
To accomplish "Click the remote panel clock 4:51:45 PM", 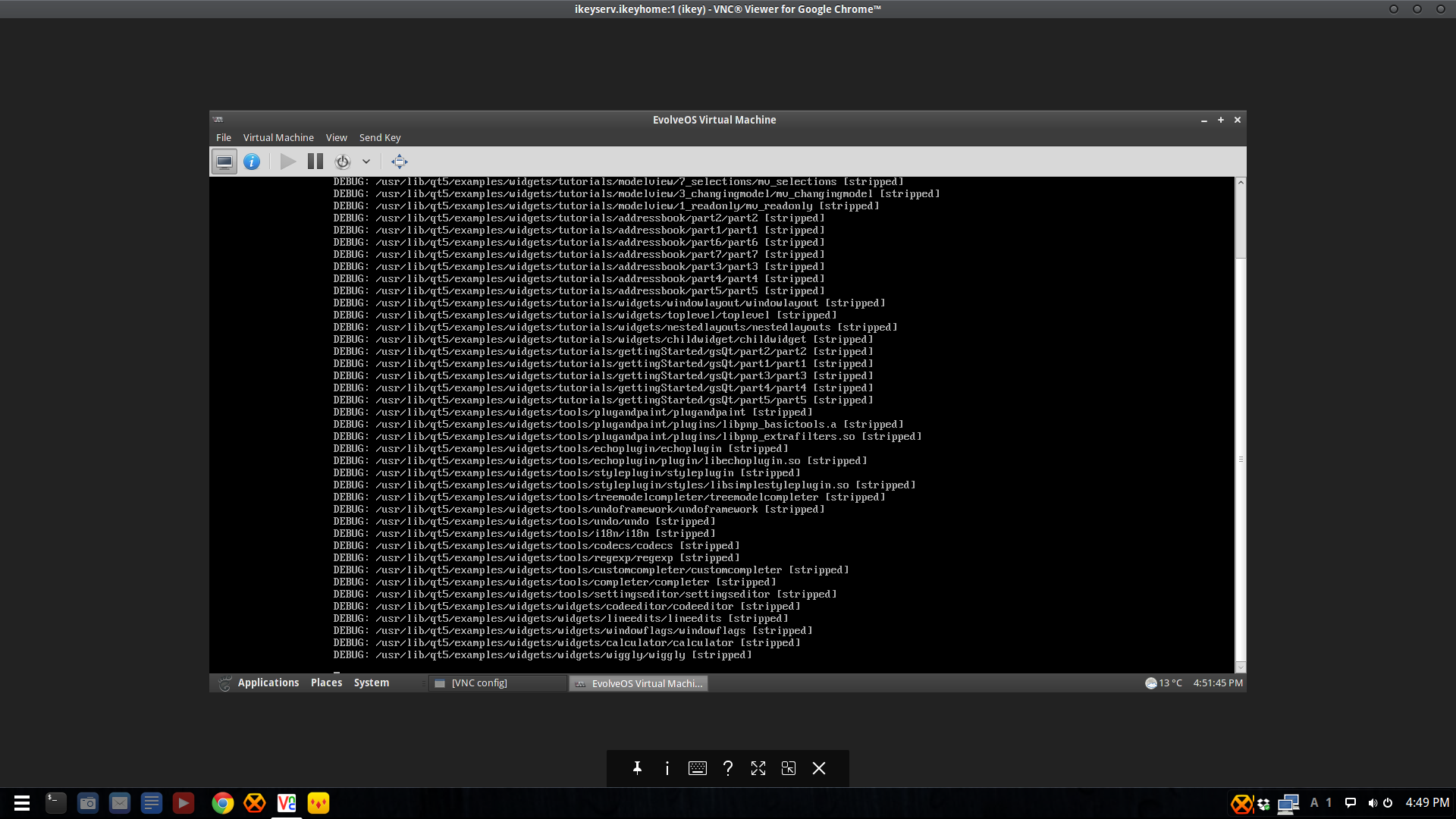I will [1218, 683].
